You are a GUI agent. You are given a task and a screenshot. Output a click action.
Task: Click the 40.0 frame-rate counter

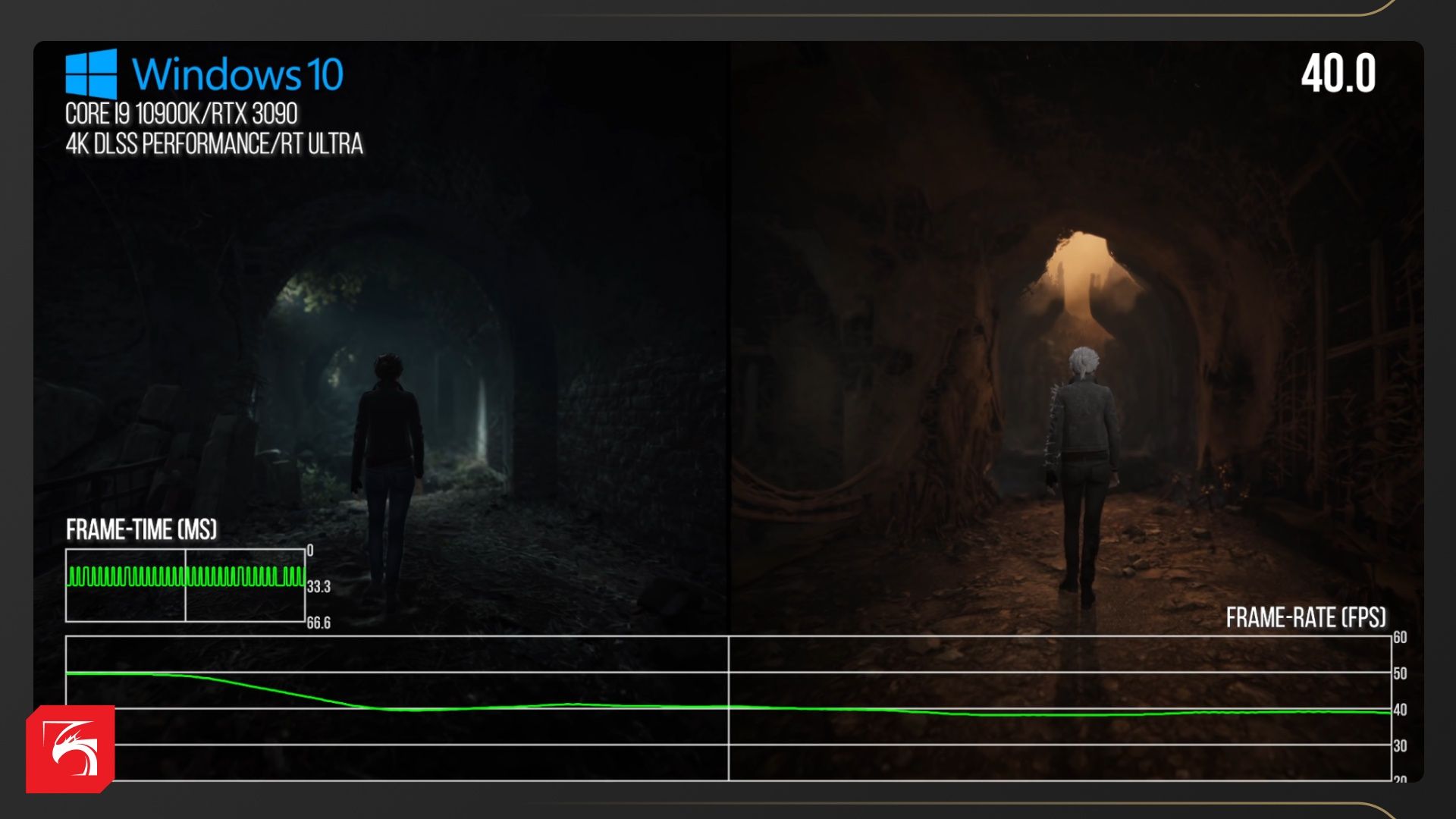[x=1338, y=74]
